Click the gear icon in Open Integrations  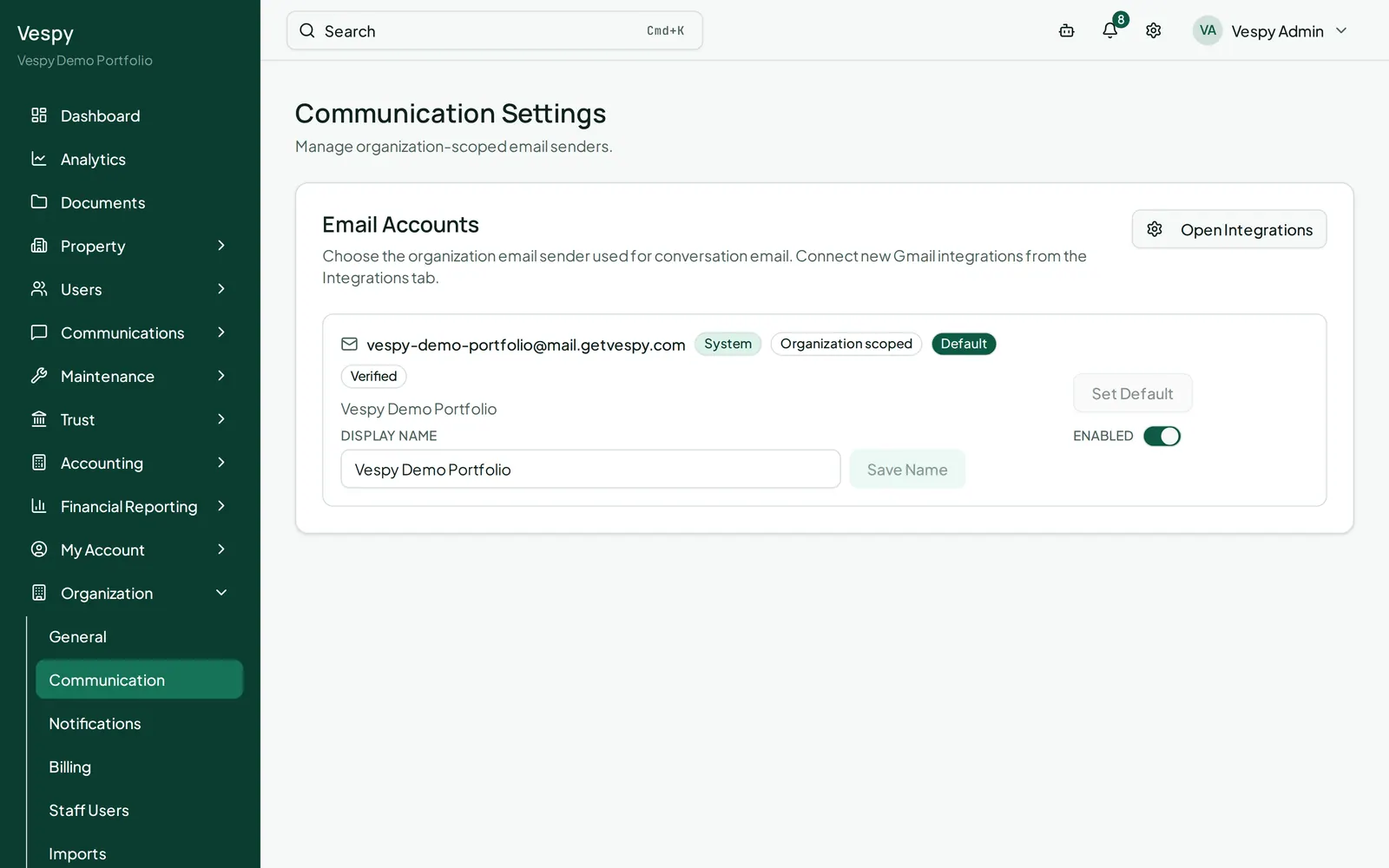point(1155,229)
